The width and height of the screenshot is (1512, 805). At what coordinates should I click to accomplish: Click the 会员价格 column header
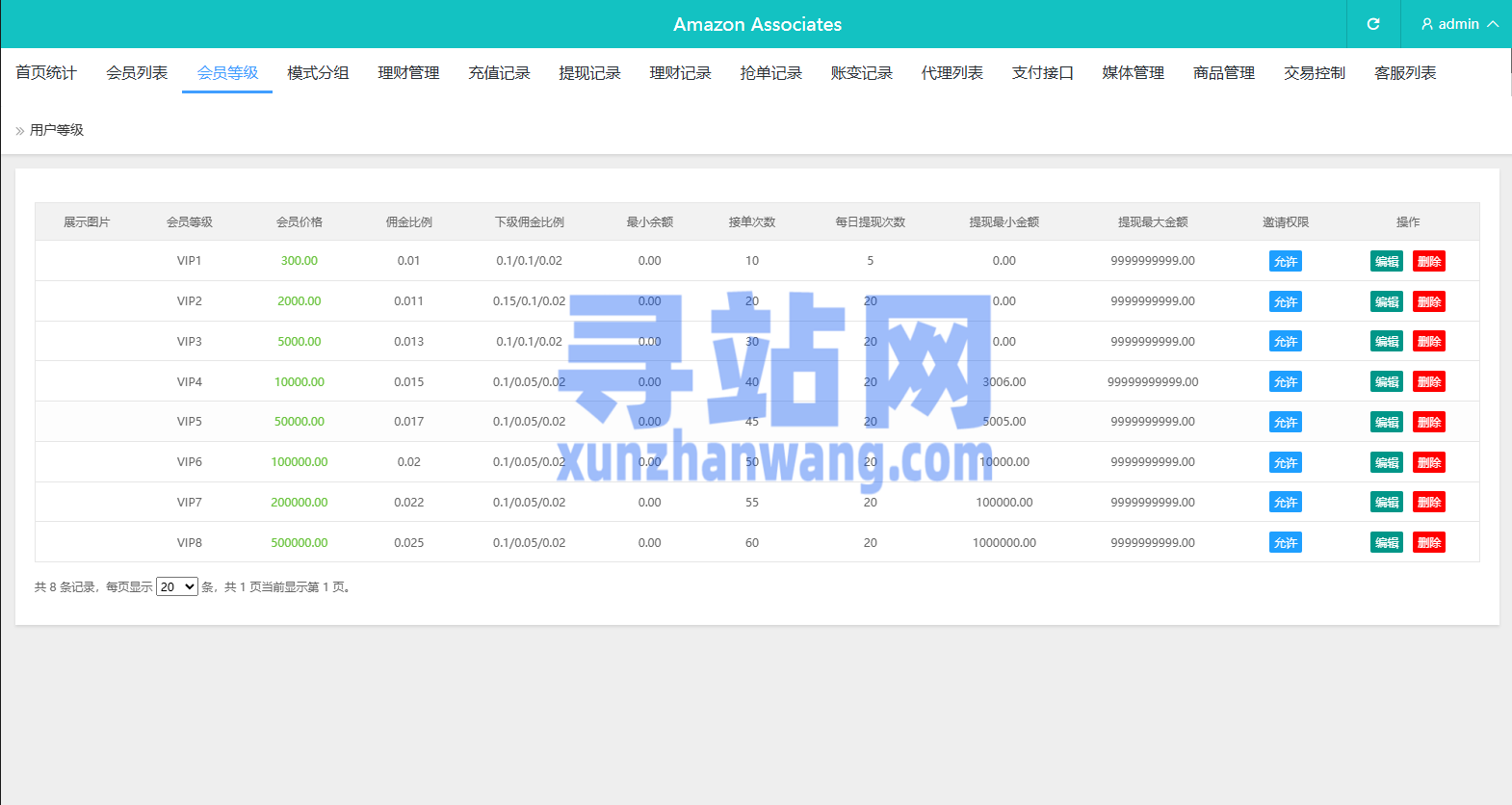pos(300,222)
